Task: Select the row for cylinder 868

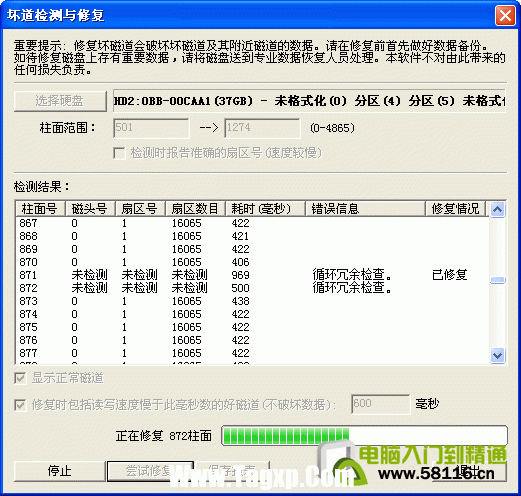Action: click(252, 236)
